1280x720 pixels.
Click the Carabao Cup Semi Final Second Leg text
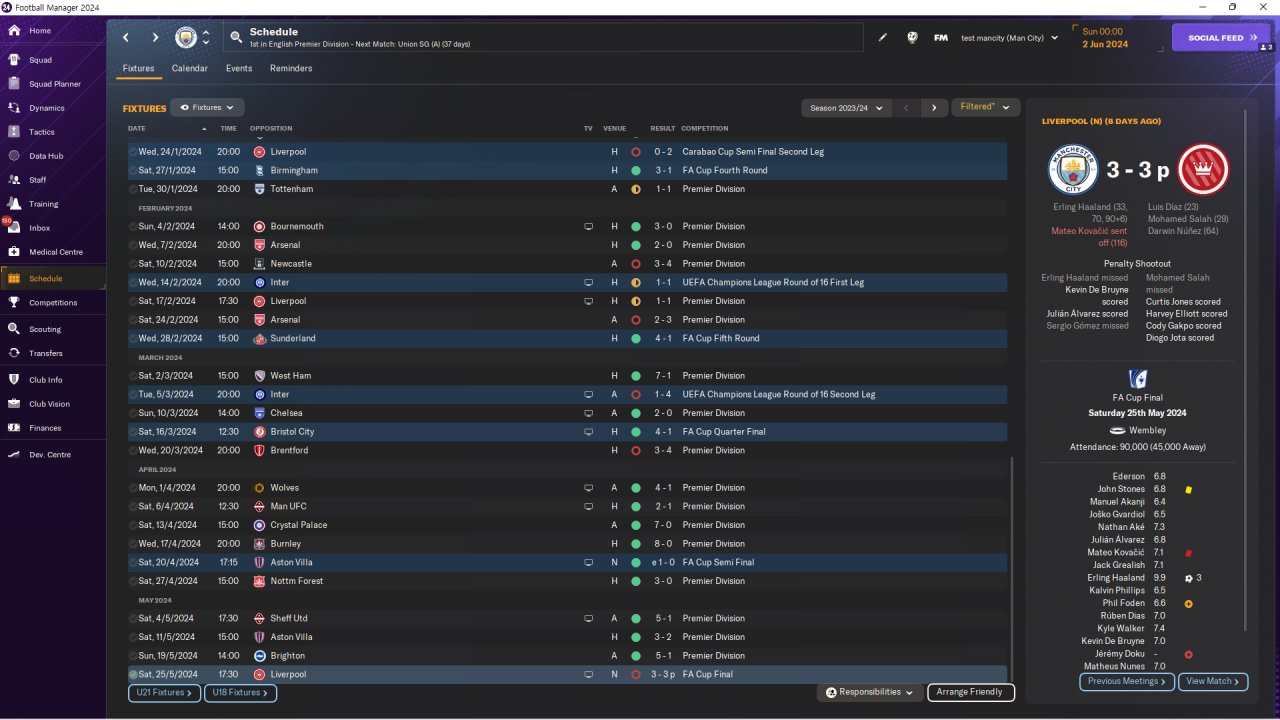tap(753, 152)
